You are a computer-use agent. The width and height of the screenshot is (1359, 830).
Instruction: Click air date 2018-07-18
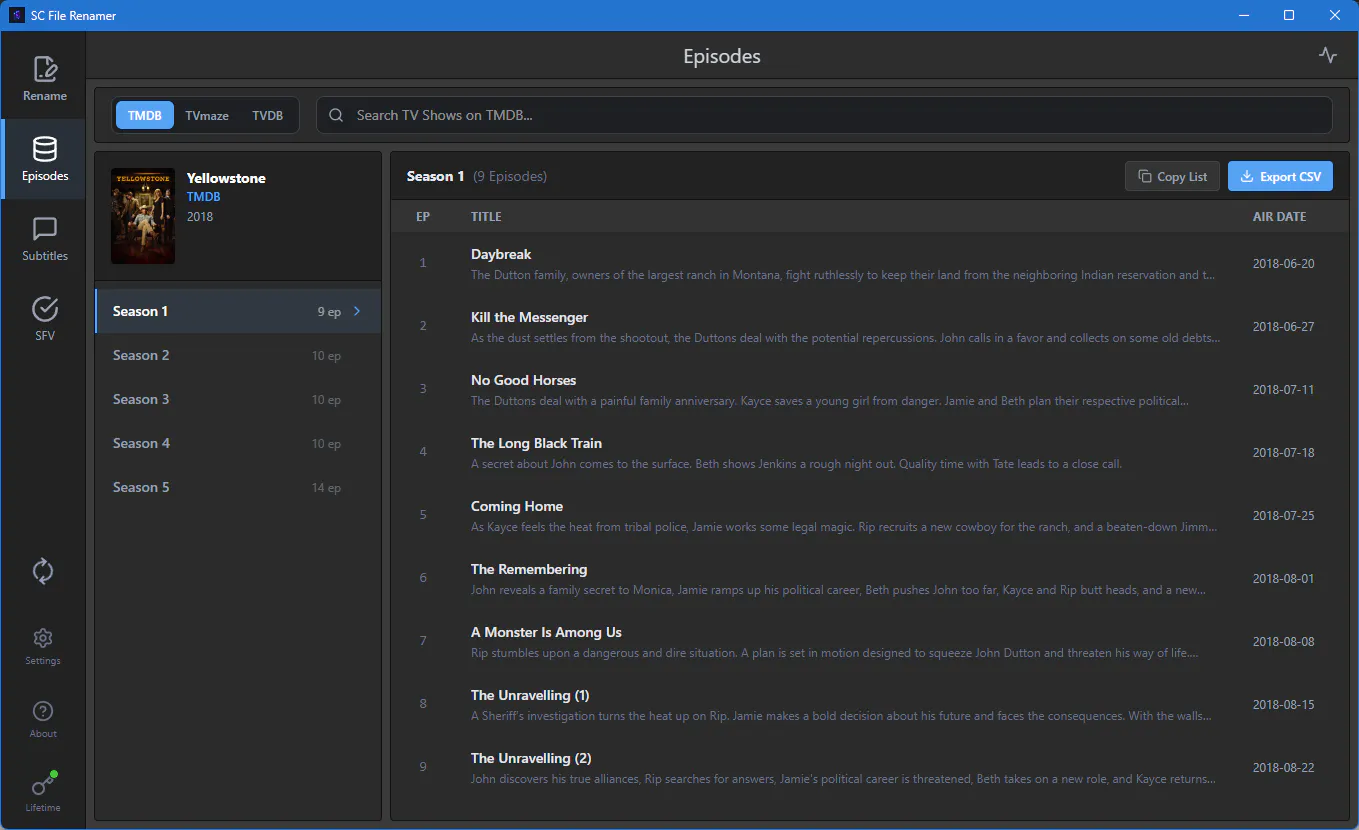click(1283, 453)
